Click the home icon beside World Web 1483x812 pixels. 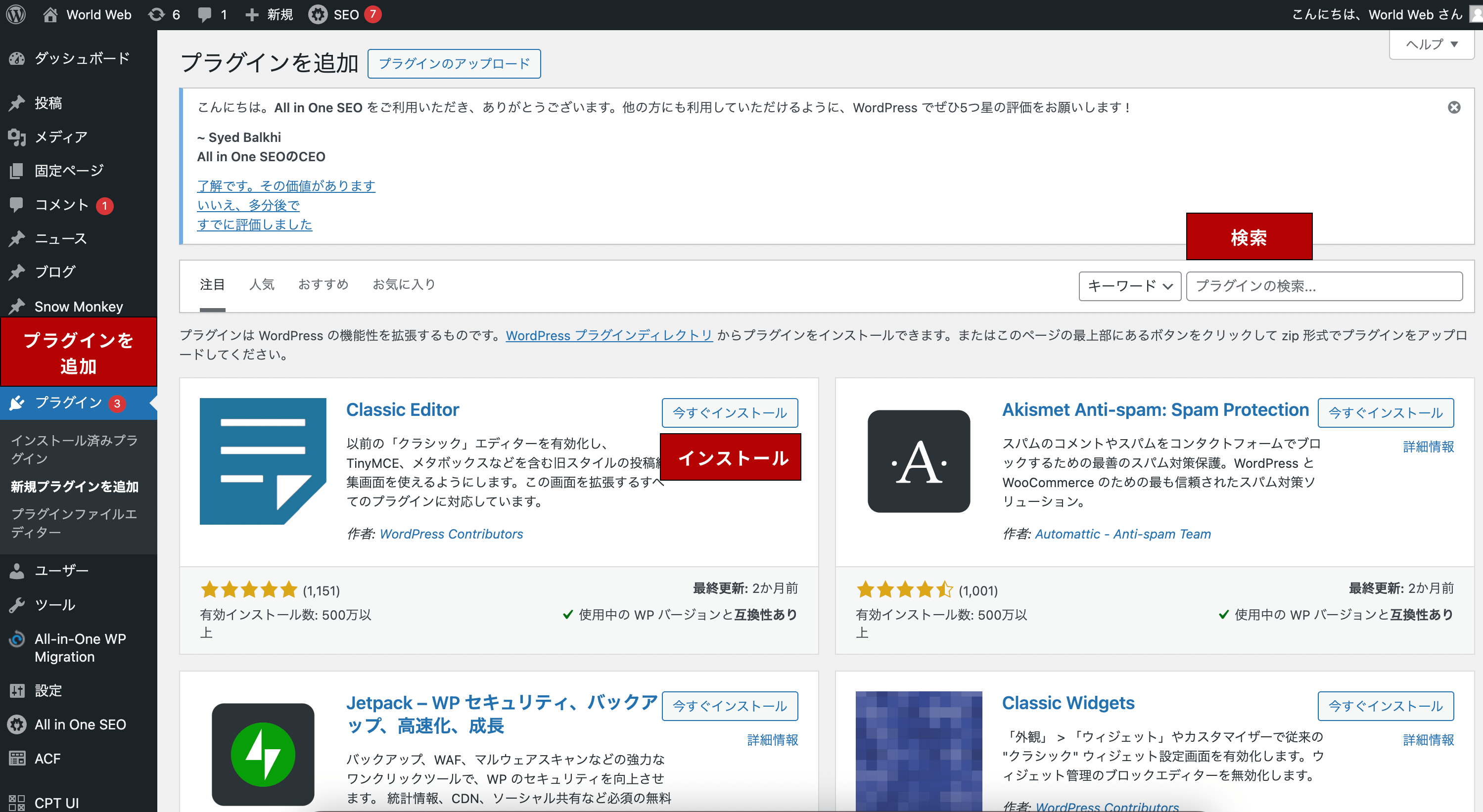(50, 14)
